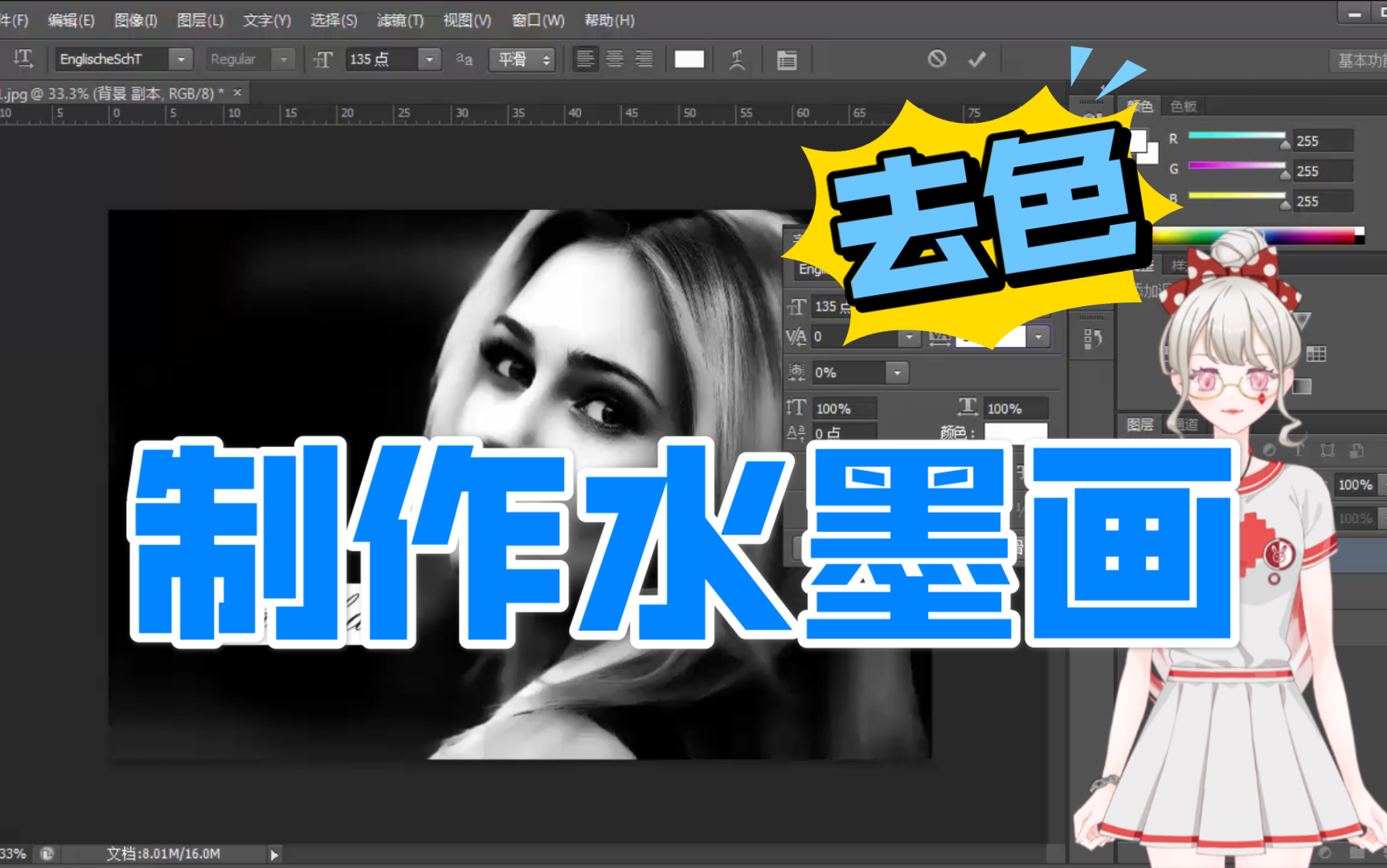This screenshot has height=868, width=1387.
Task: Switch to the 色板 swatches tab
Action: pyautogui.click(x=1184, y=105)
